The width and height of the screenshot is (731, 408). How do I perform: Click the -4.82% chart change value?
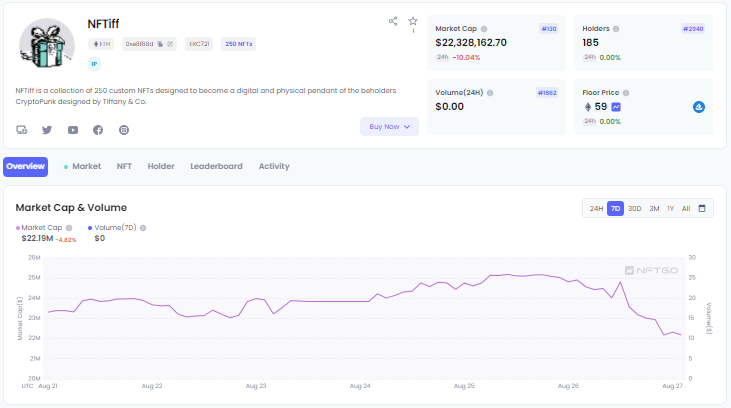[x=66, y=240]
